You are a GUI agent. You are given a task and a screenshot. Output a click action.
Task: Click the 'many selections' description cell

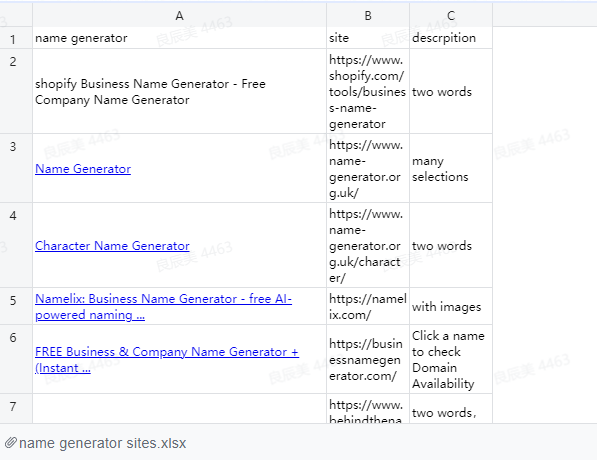(451, 168)
